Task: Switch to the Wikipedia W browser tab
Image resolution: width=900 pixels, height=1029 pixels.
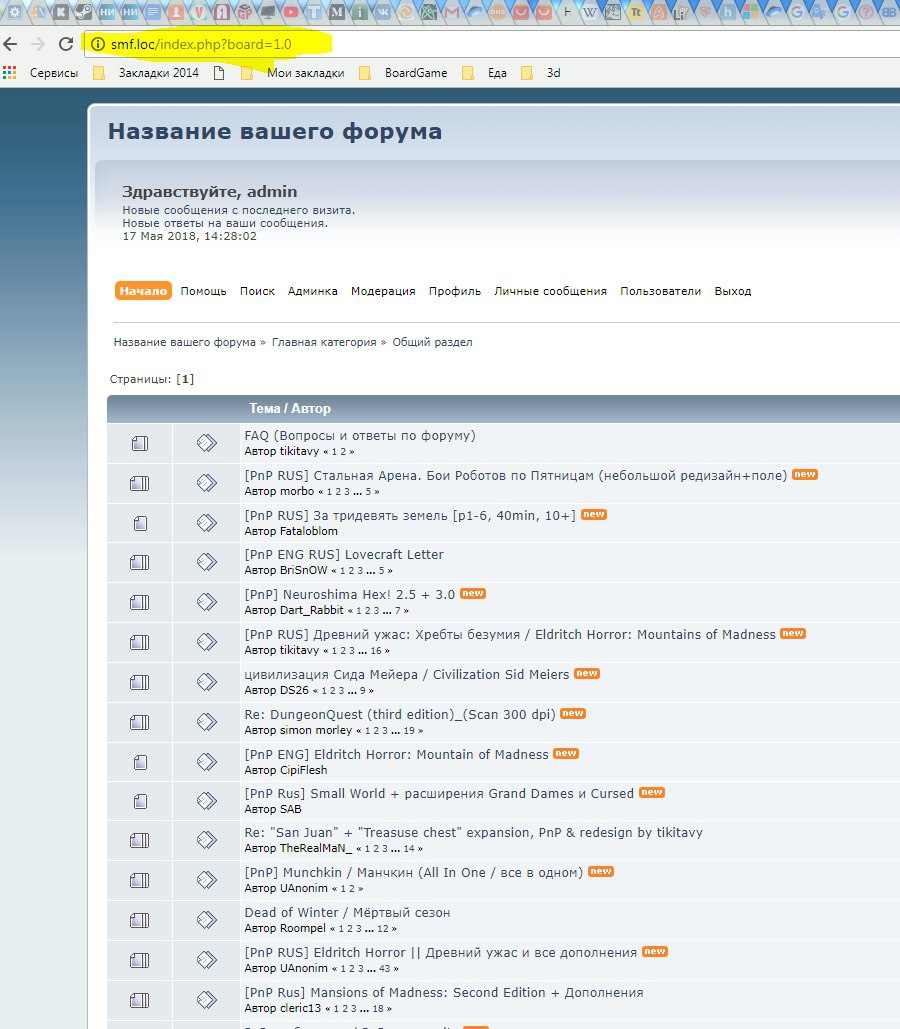Action: (x=589, y=11)
